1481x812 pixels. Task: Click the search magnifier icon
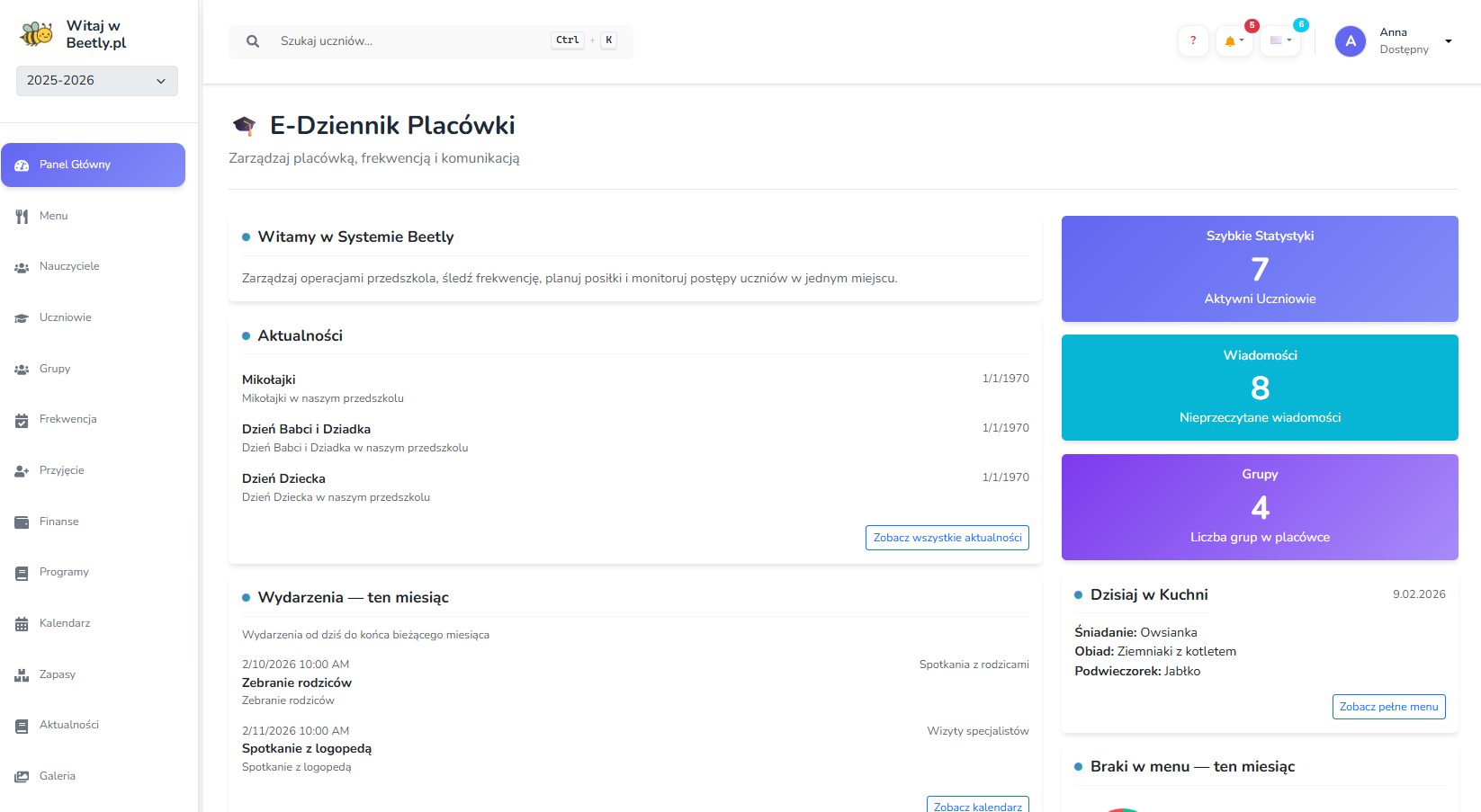[x=253, y=41]
